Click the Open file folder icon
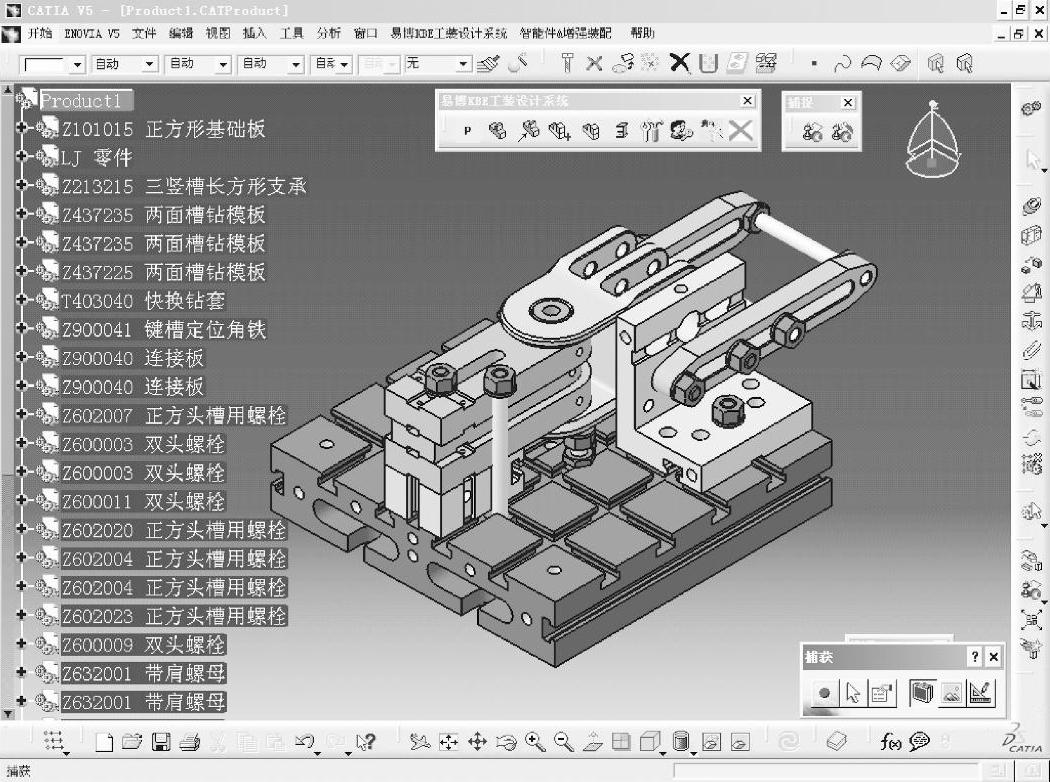 [132, 742]
